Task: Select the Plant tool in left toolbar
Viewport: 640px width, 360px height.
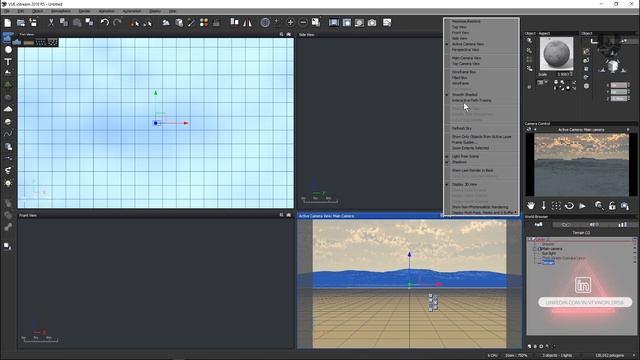Action: point(8,85)
